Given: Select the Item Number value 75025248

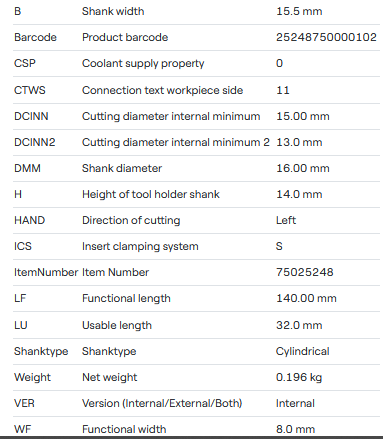Looking at the screenshot, I should (x=304, y=272).
